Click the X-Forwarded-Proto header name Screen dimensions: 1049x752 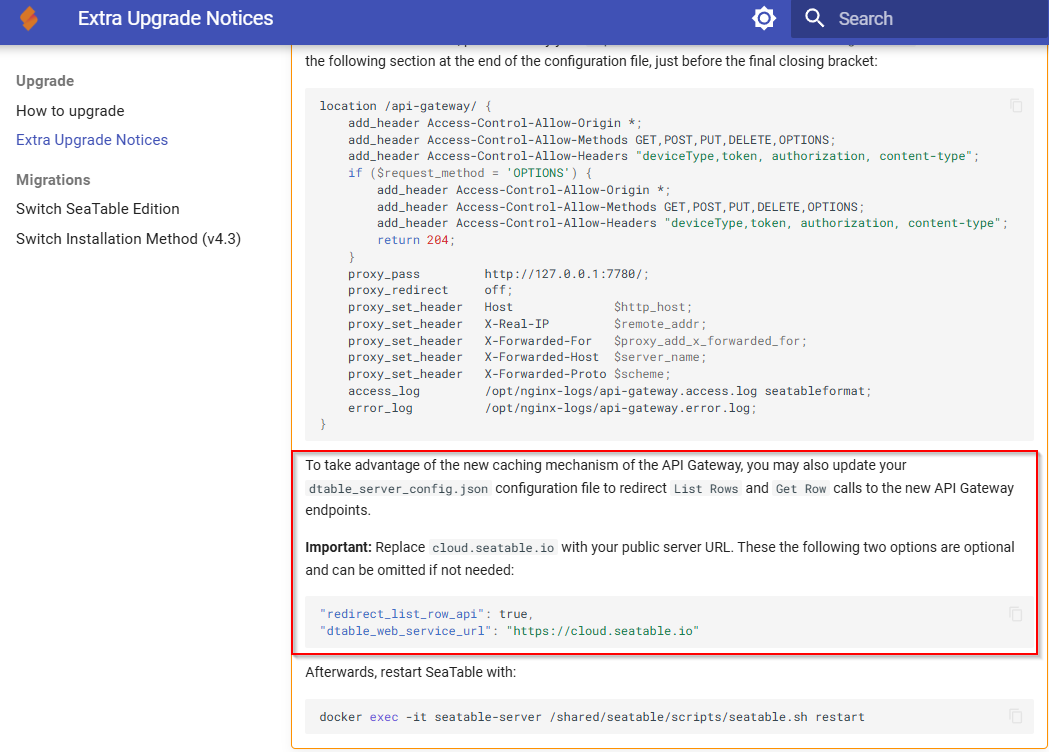[545, 374]
